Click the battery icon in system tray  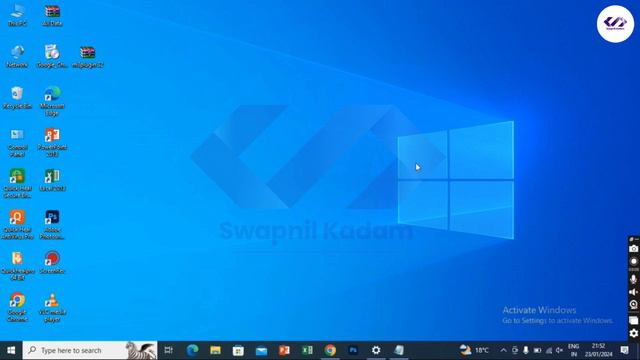point(537,350)
